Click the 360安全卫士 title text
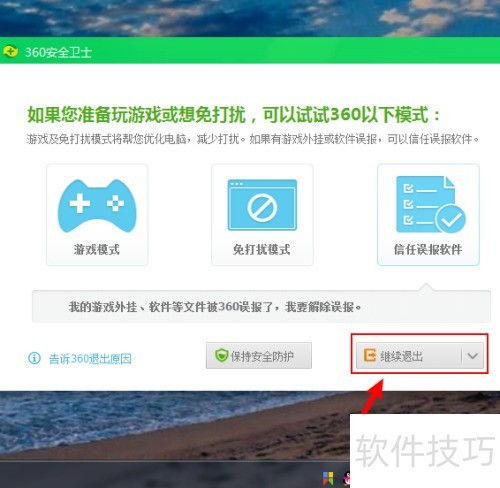 pyautogui.click(x=58, y=52)
